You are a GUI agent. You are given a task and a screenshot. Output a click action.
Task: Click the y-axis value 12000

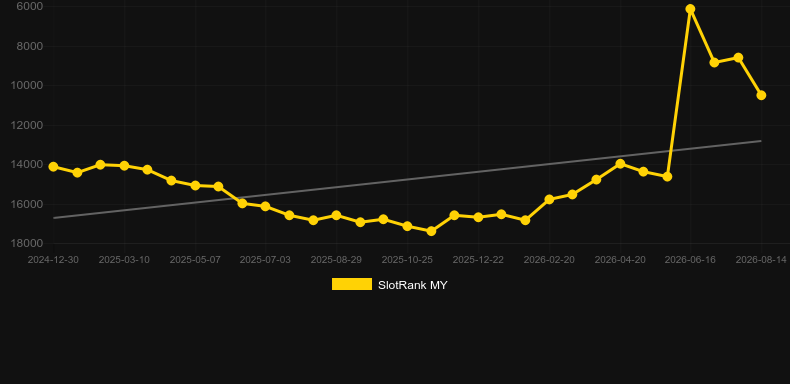click(27, 125)
